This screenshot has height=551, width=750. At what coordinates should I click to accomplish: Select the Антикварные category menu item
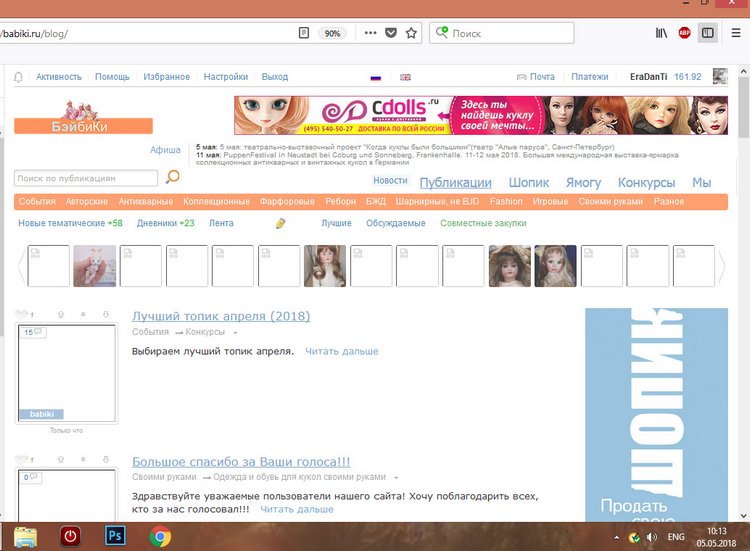(145, 202)
